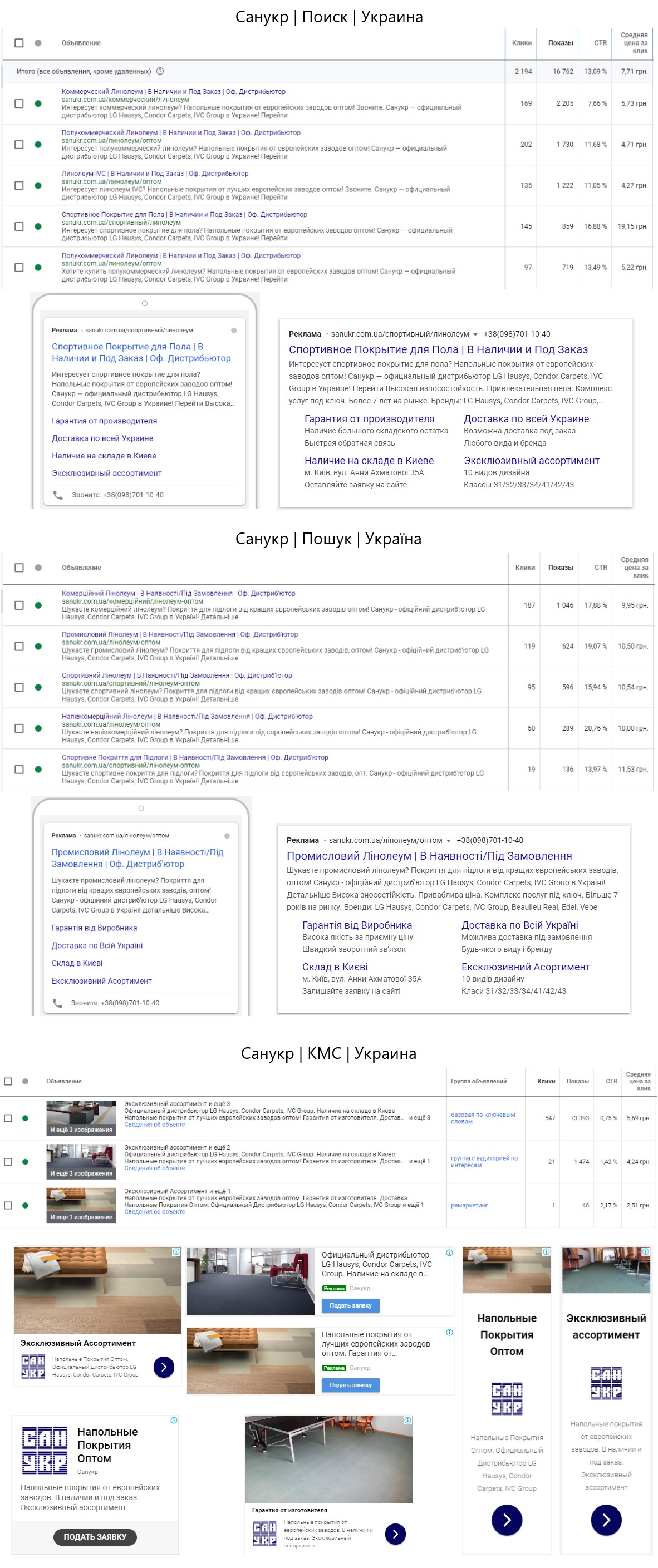This screenshot has width=658, height=1568.
Task: Click Санукр logo in Эксклюзивный ассортимент vertical banner
Action: (606, 1383)
